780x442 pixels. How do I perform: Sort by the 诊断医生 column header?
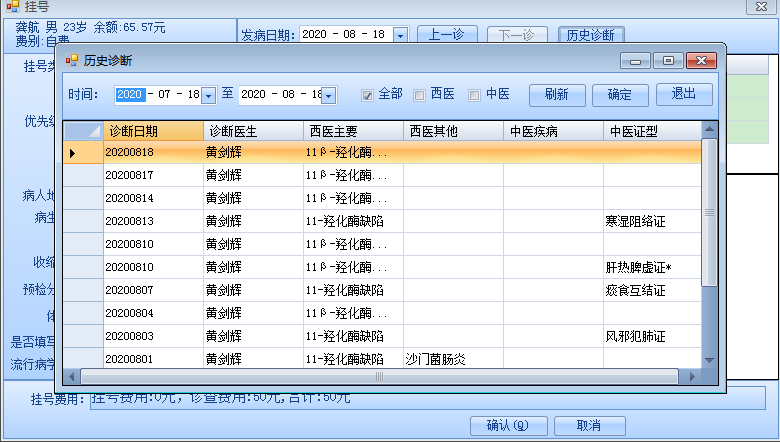(x=253, y=131)
